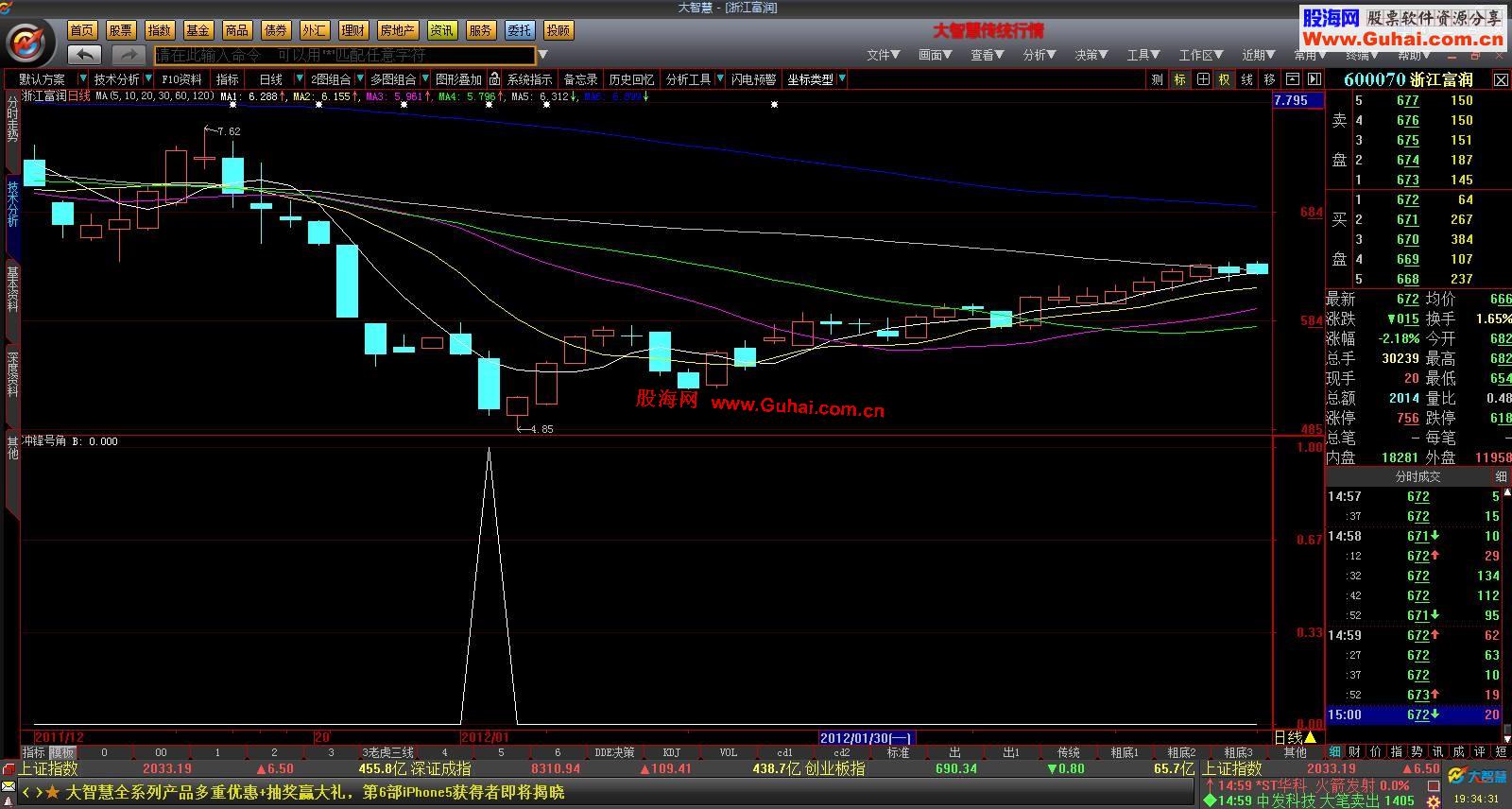Click the 日线 triangle at chart corner

coord(1310,737)
